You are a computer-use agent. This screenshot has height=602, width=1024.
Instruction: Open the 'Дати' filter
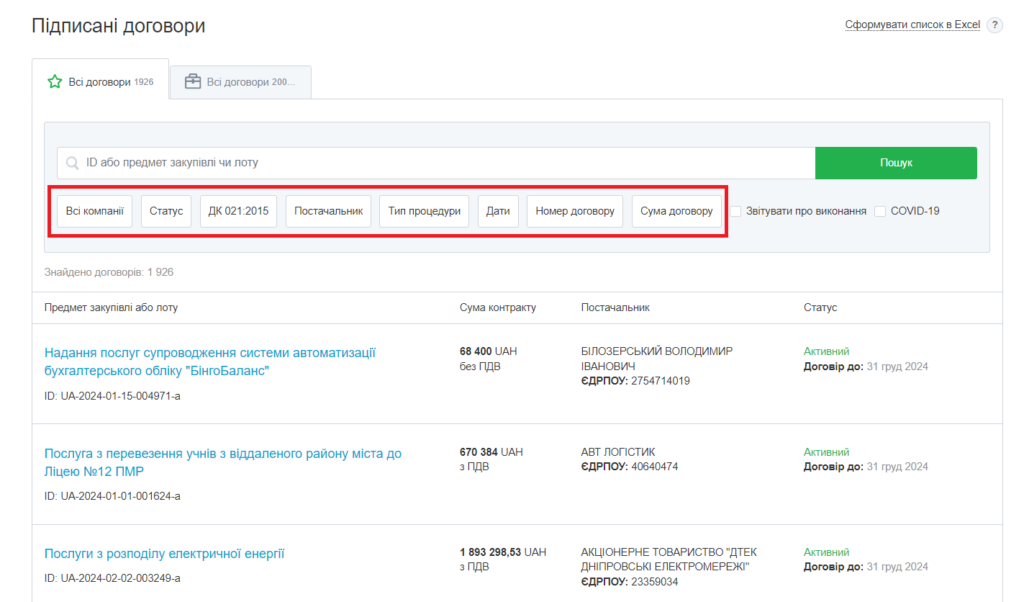pyautogui.click(x=498, y=211)
